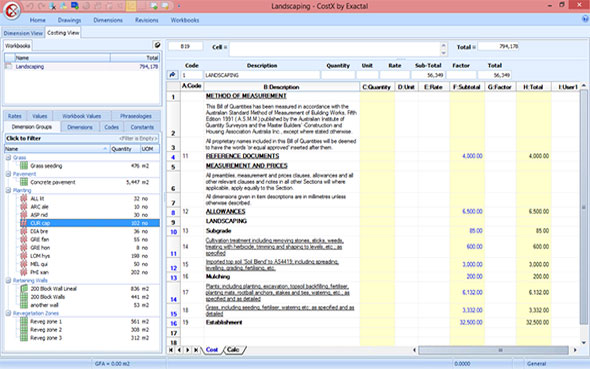
Task: Collapse the Planting dimension group
Action: pyautogui.click(x=8, y=190)
